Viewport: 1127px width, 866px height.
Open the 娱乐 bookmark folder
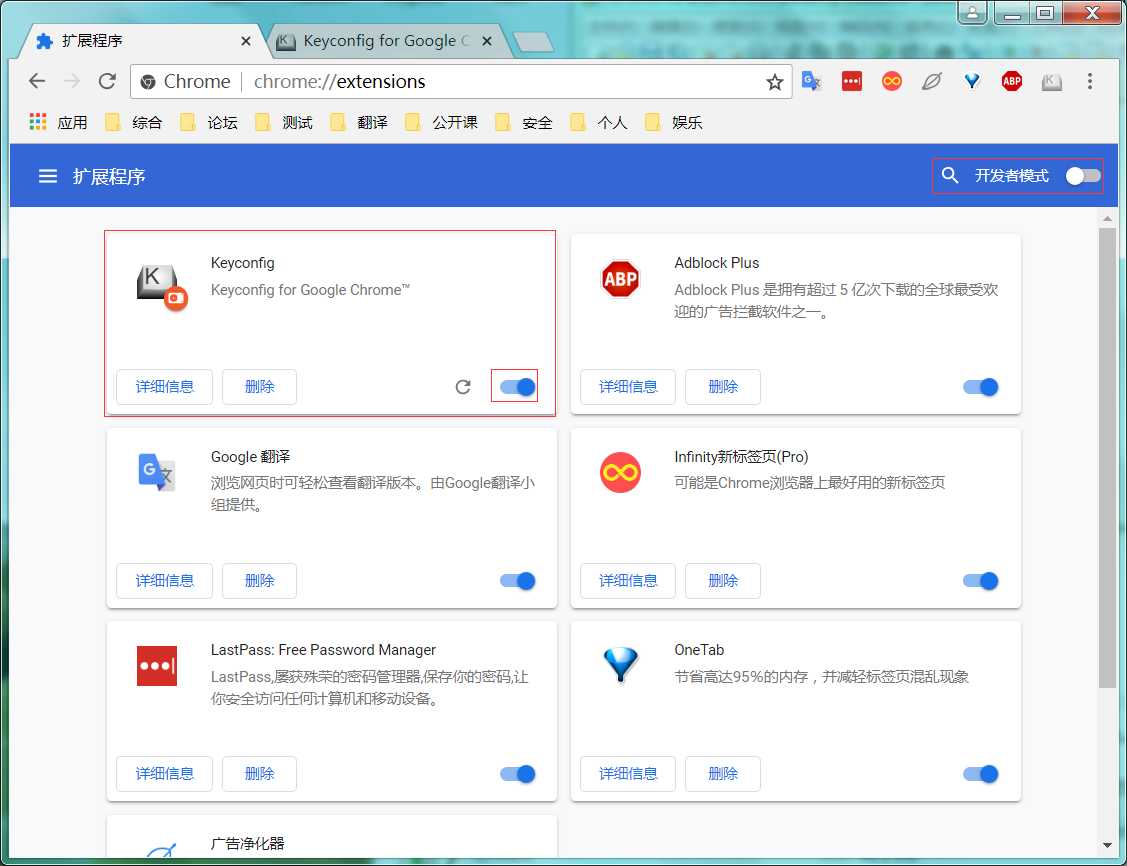(673, 122)
